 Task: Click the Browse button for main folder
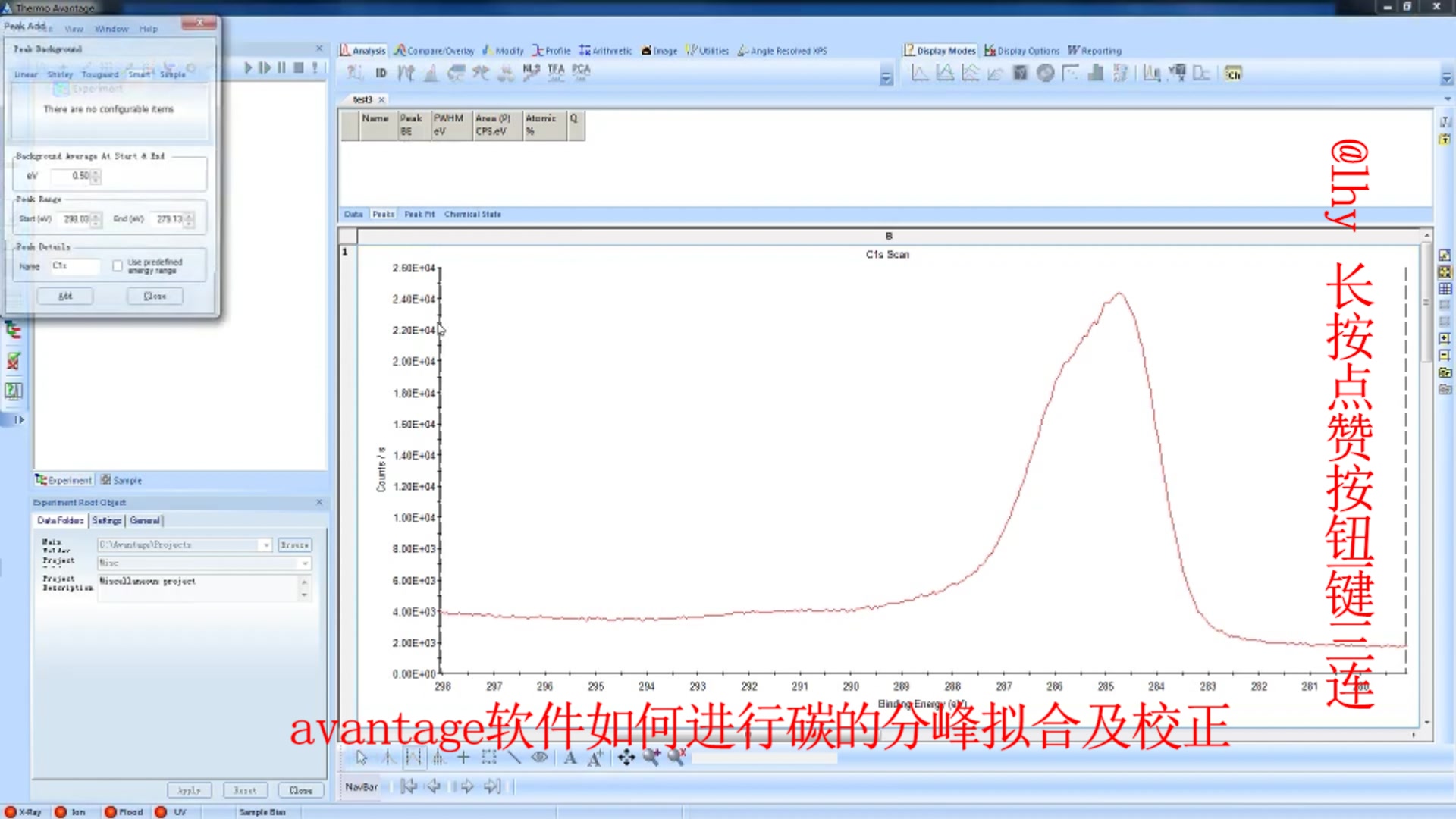click(294, 545)
